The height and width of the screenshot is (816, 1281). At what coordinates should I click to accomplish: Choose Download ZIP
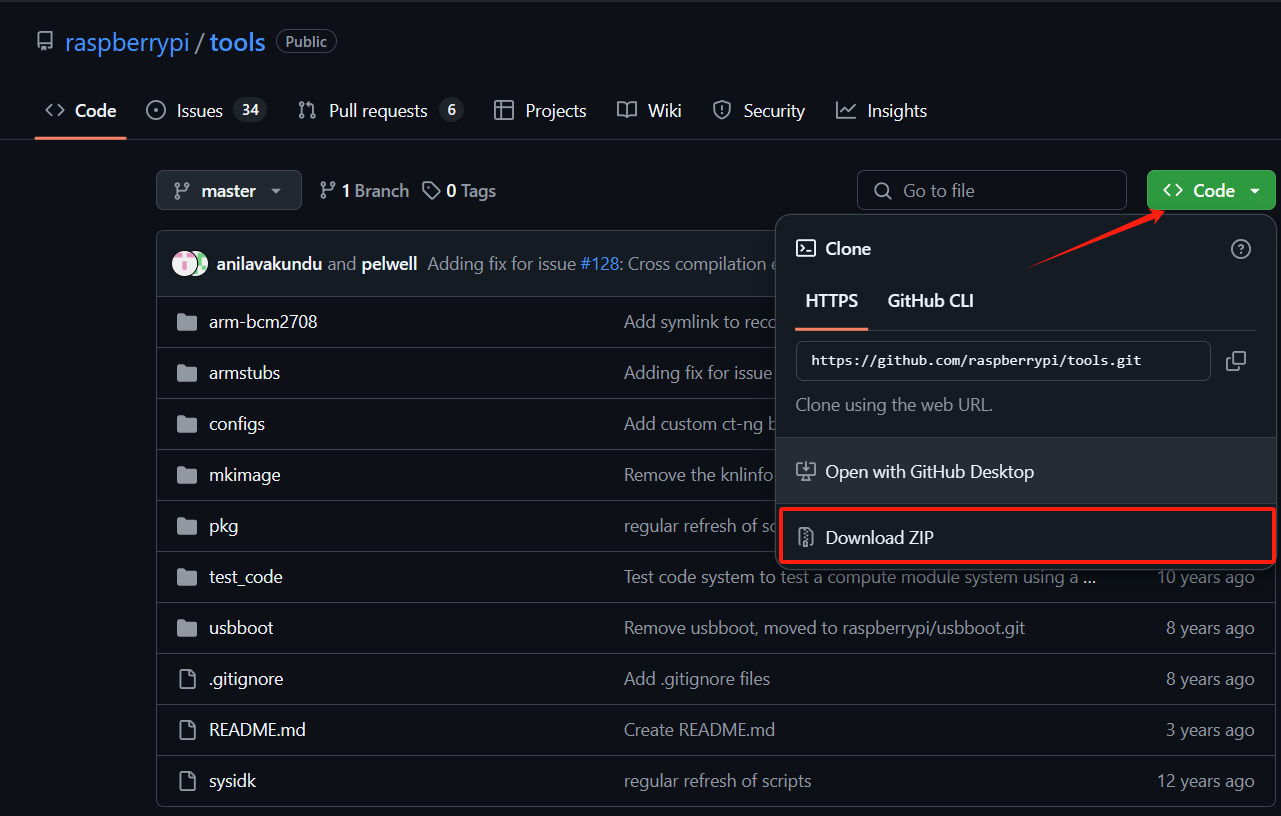1026,537
